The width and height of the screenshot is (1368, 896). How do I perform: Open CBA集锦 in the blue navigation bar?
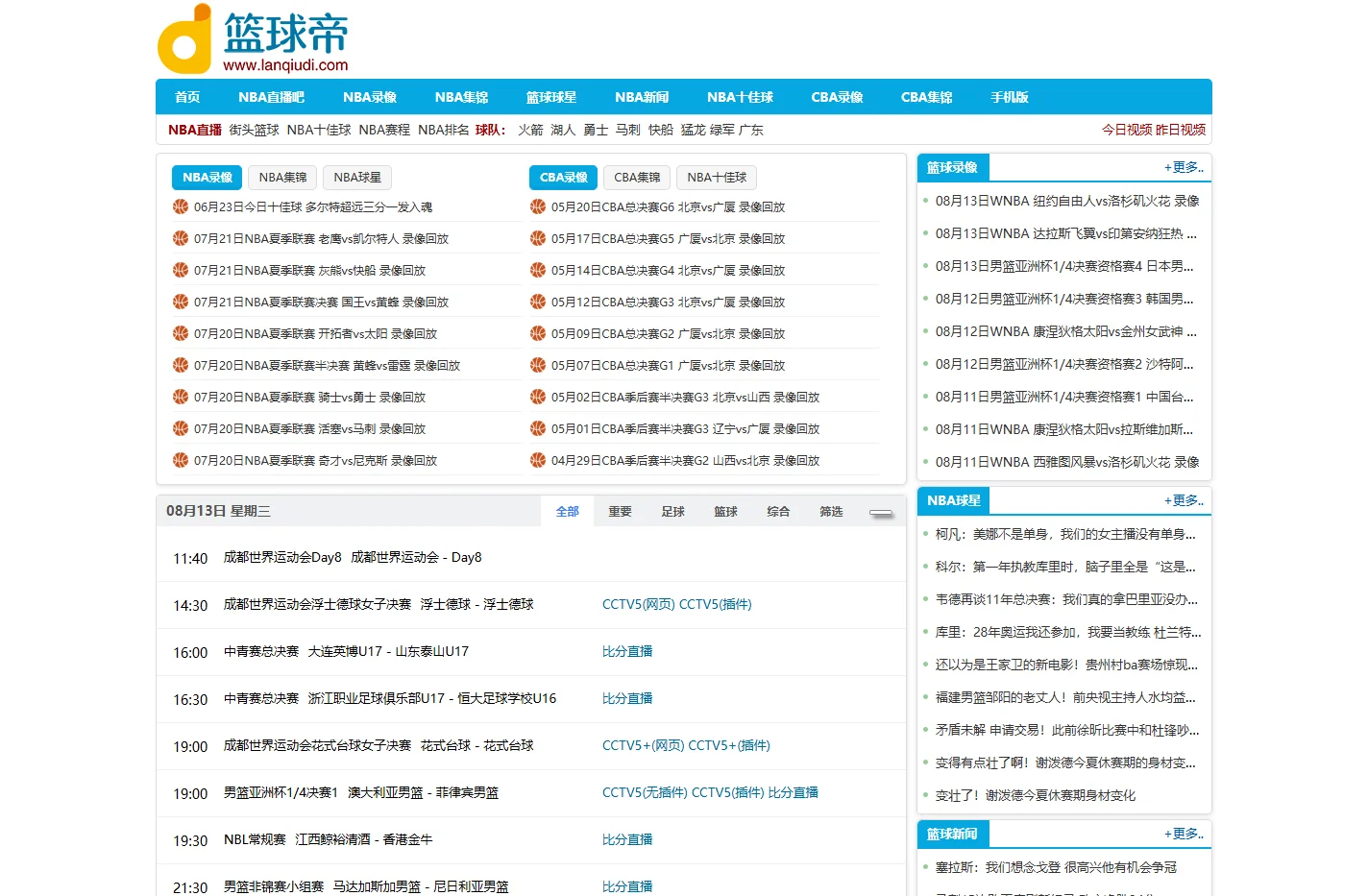pyautogui.click(x=927, y=97)
